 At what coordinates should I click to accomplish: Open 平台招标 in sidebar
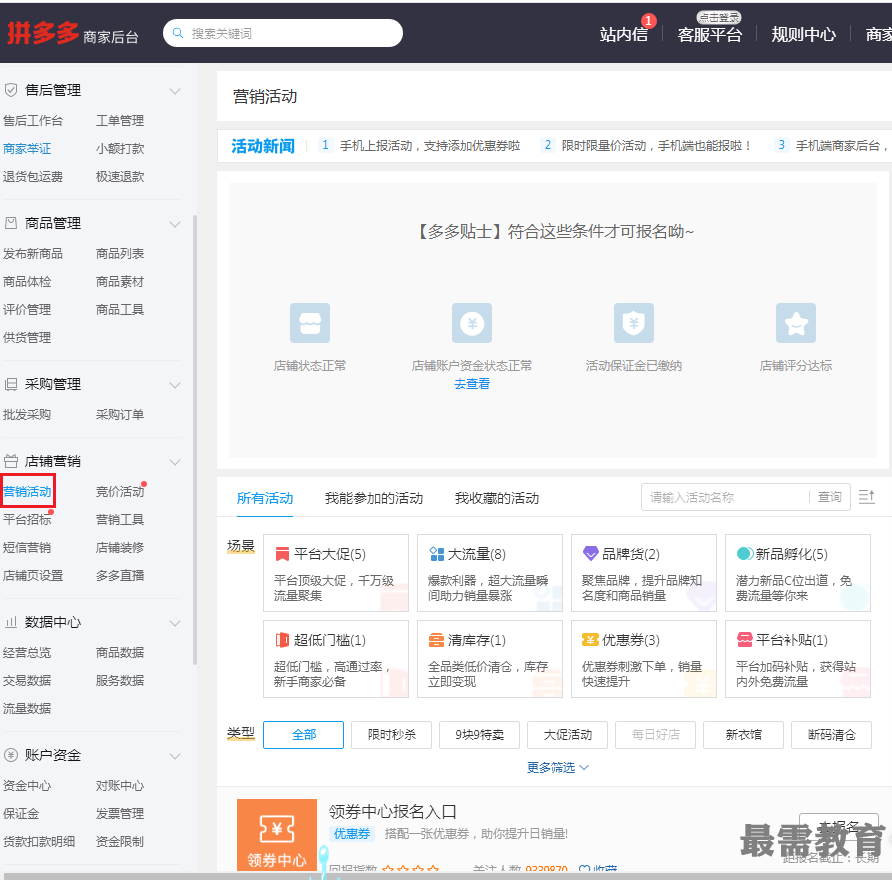click(x=27, y=519)
